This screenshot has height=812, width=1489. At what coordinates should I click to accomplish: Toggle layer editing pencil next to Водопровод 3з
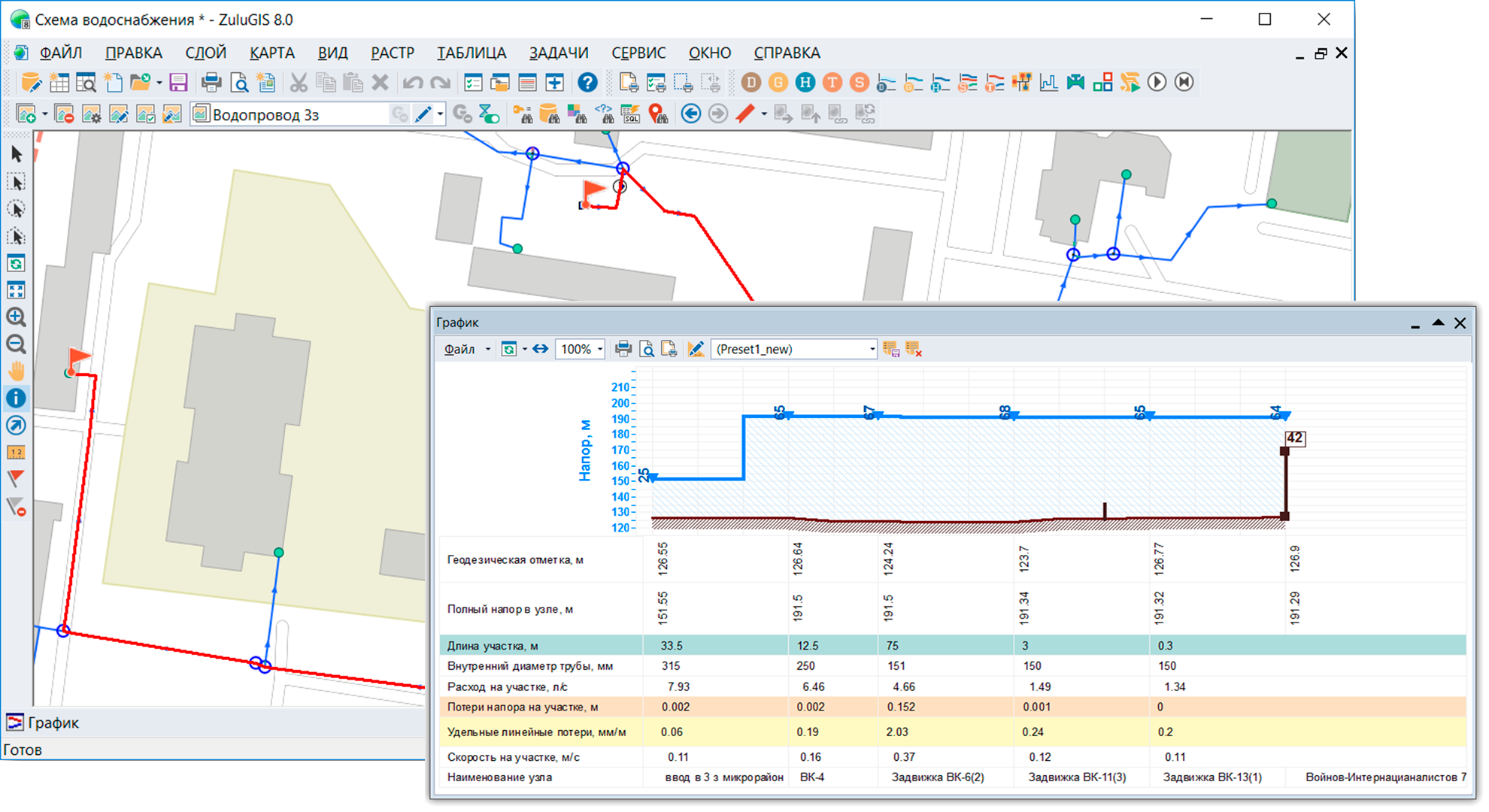pyautogui.click(x=423, y=114)
